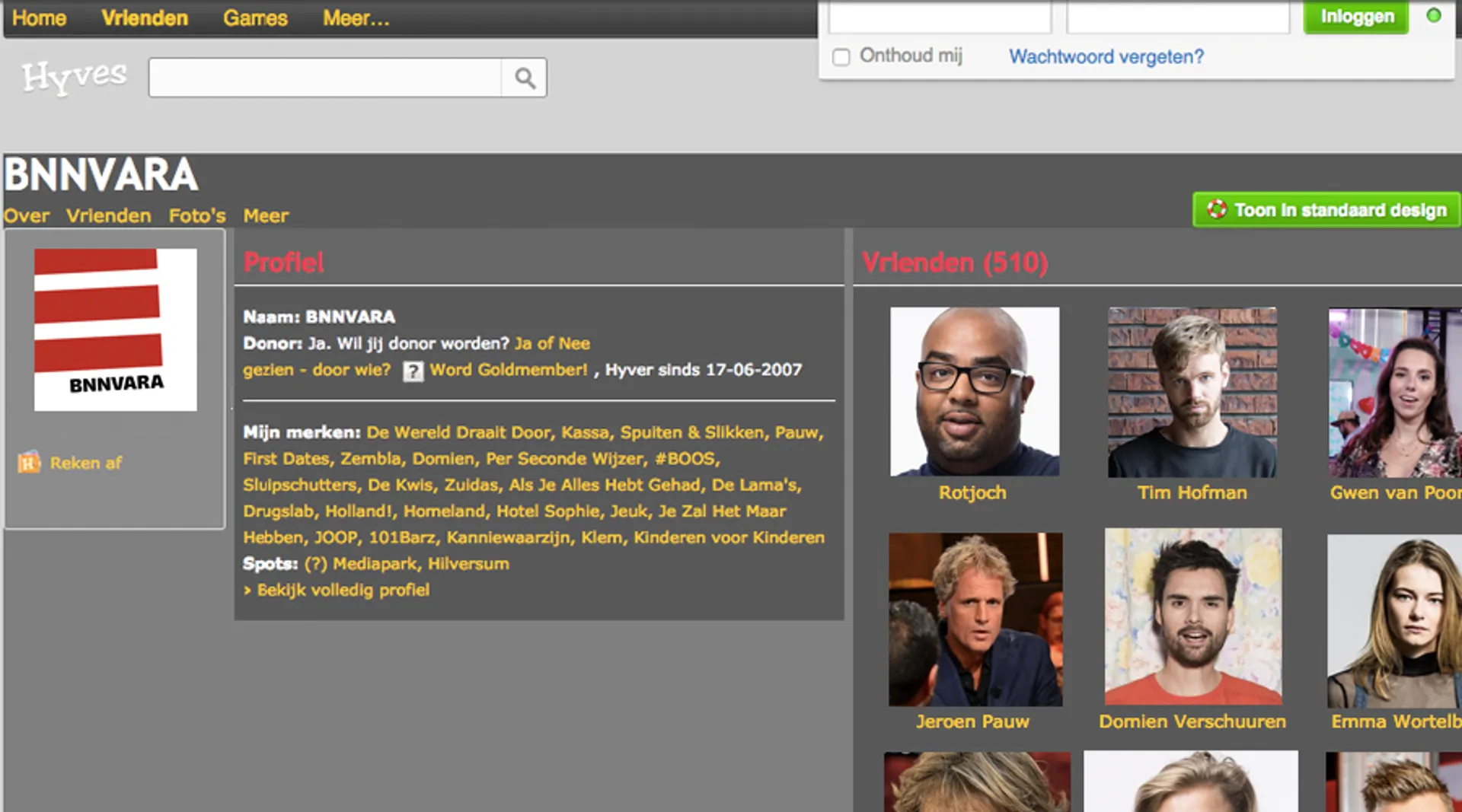Tick the Onthoud mij checkbox
Screen dimensions: 1462x812
click(841, 57)
